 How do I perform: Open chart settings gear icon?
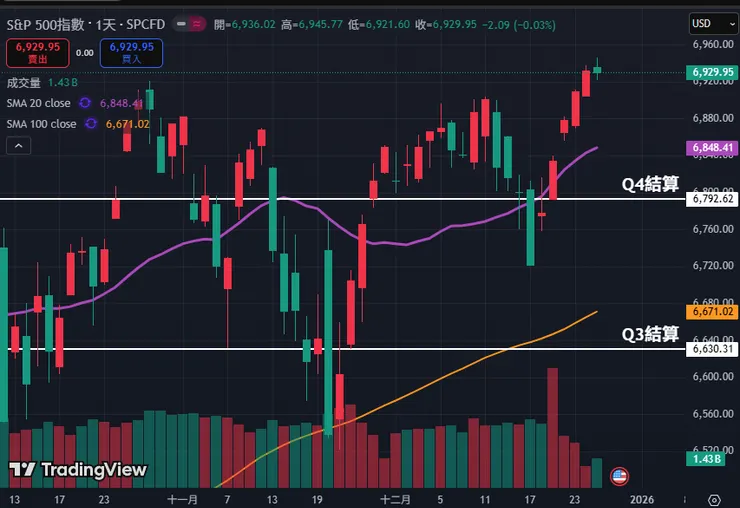pyautogui.click(x=715, y=500)
